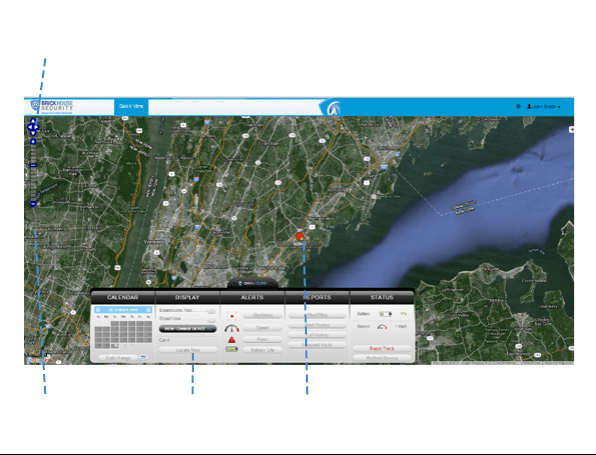Click the Google logo on the map
Viewport: 596px width, 455px height.
pyautogui.click(x=36, y=360)
